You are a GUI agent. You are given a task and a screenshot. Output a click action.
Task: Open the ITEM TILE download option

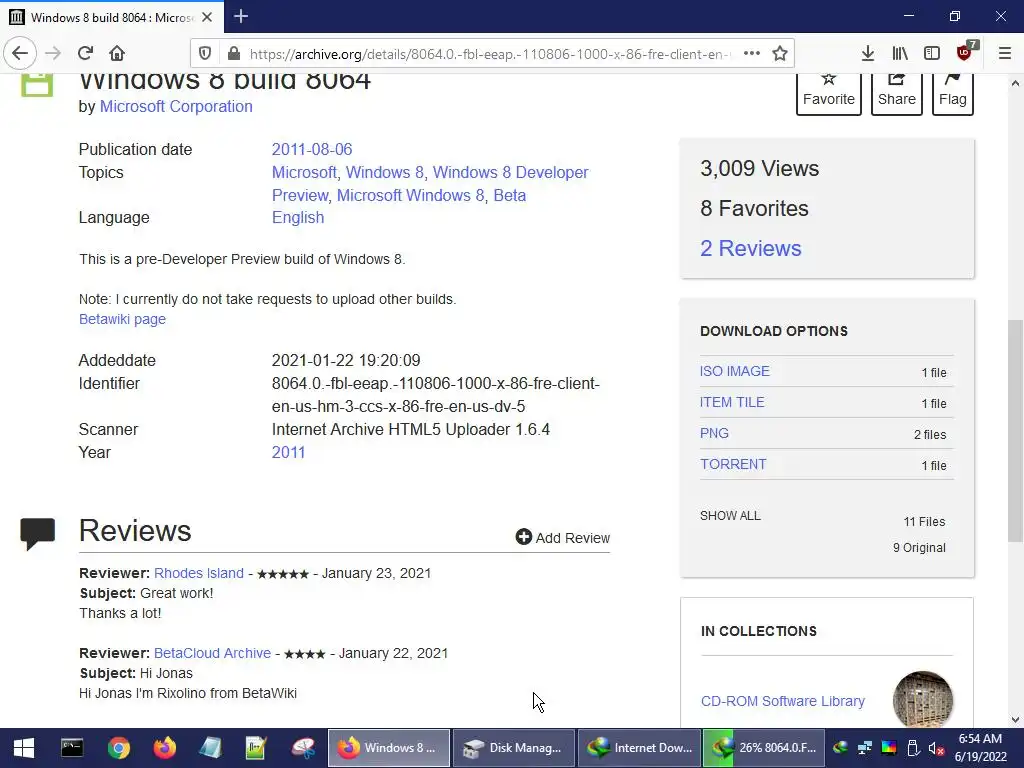pos(732,402)
